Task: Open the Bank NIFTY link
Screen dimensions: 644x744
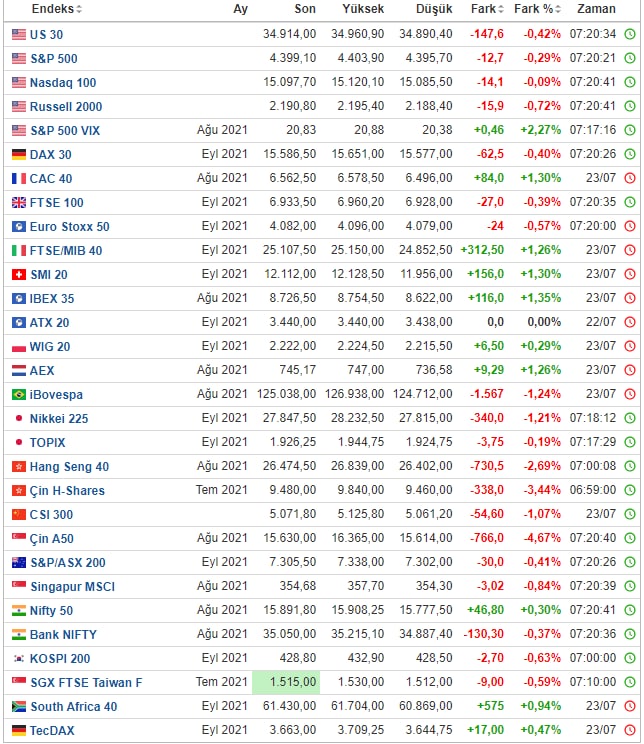Action: 63,634
